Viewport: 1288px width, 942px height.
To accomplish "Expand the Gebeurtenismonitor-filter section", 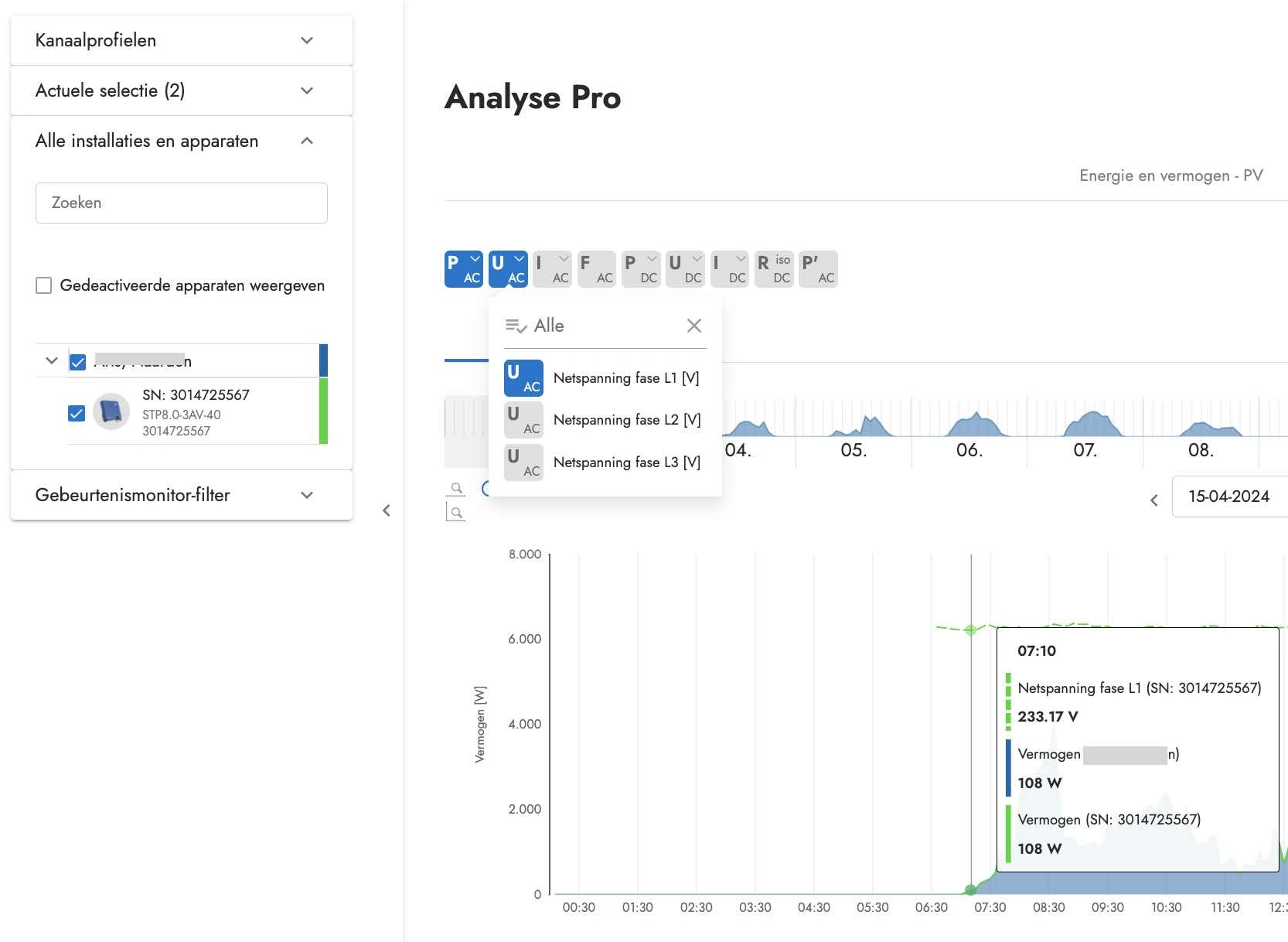I will 182,495.
